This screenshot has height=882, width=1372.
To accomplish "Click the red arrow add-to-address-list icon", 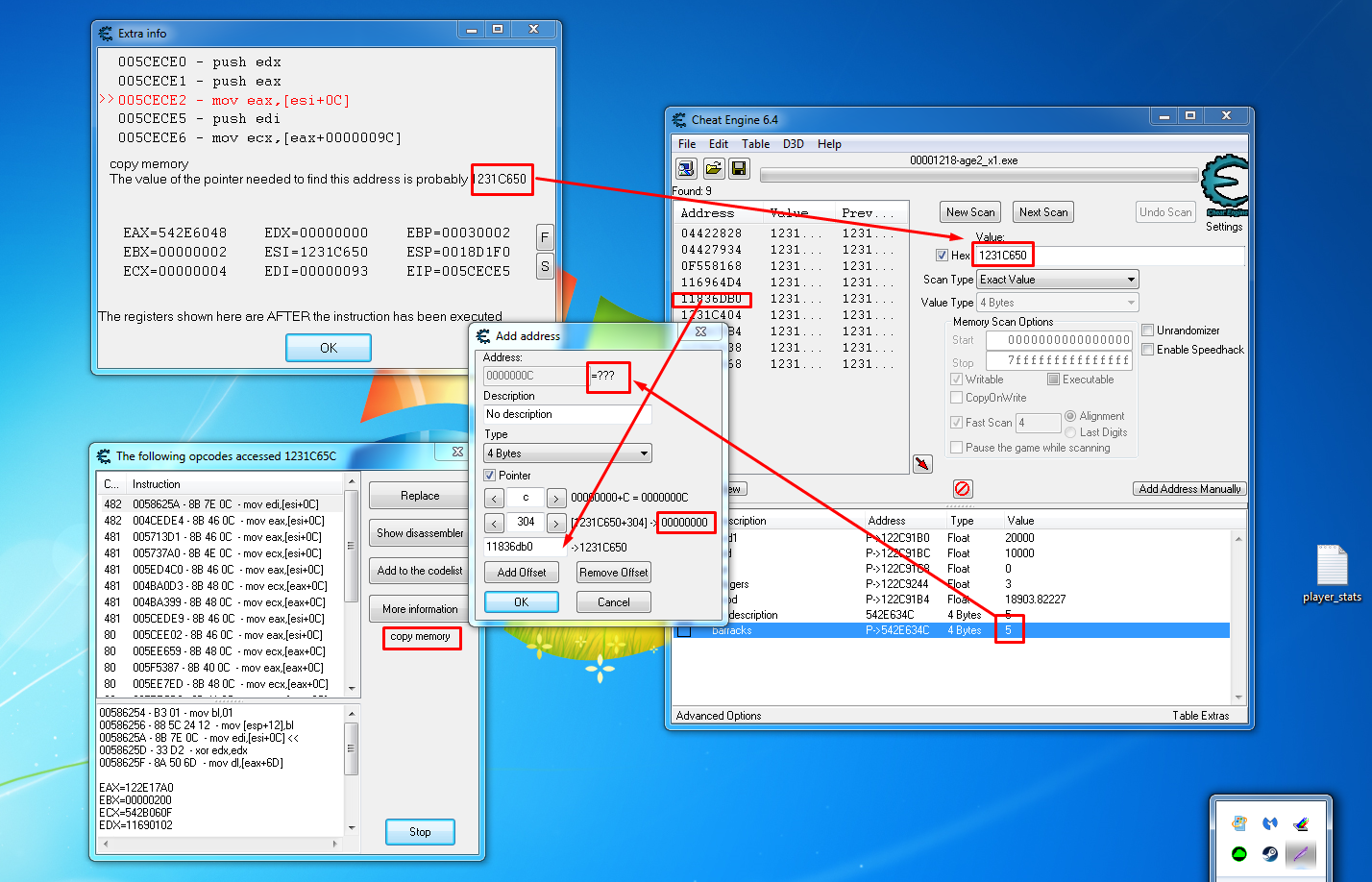I will (922, 464).
